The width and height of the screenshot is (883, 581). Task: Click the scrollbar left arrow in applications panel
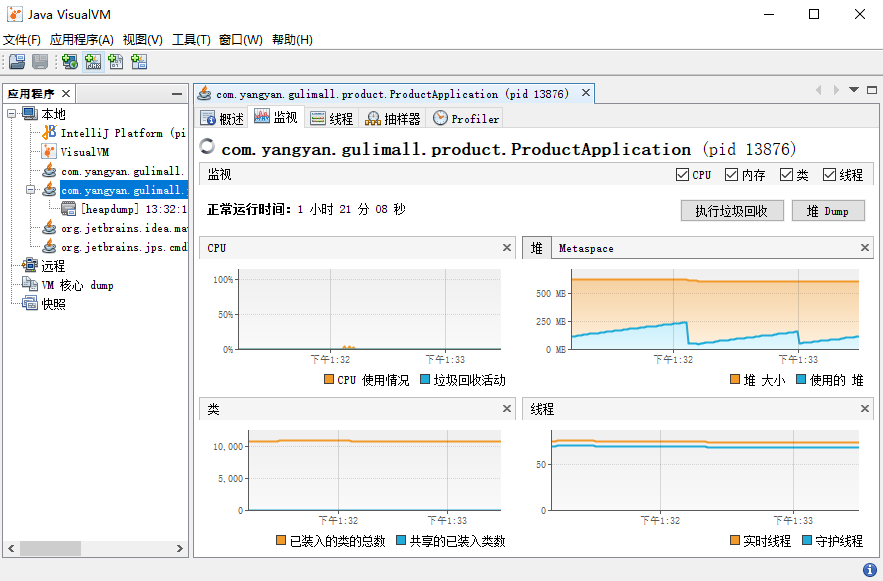[11, 548]
